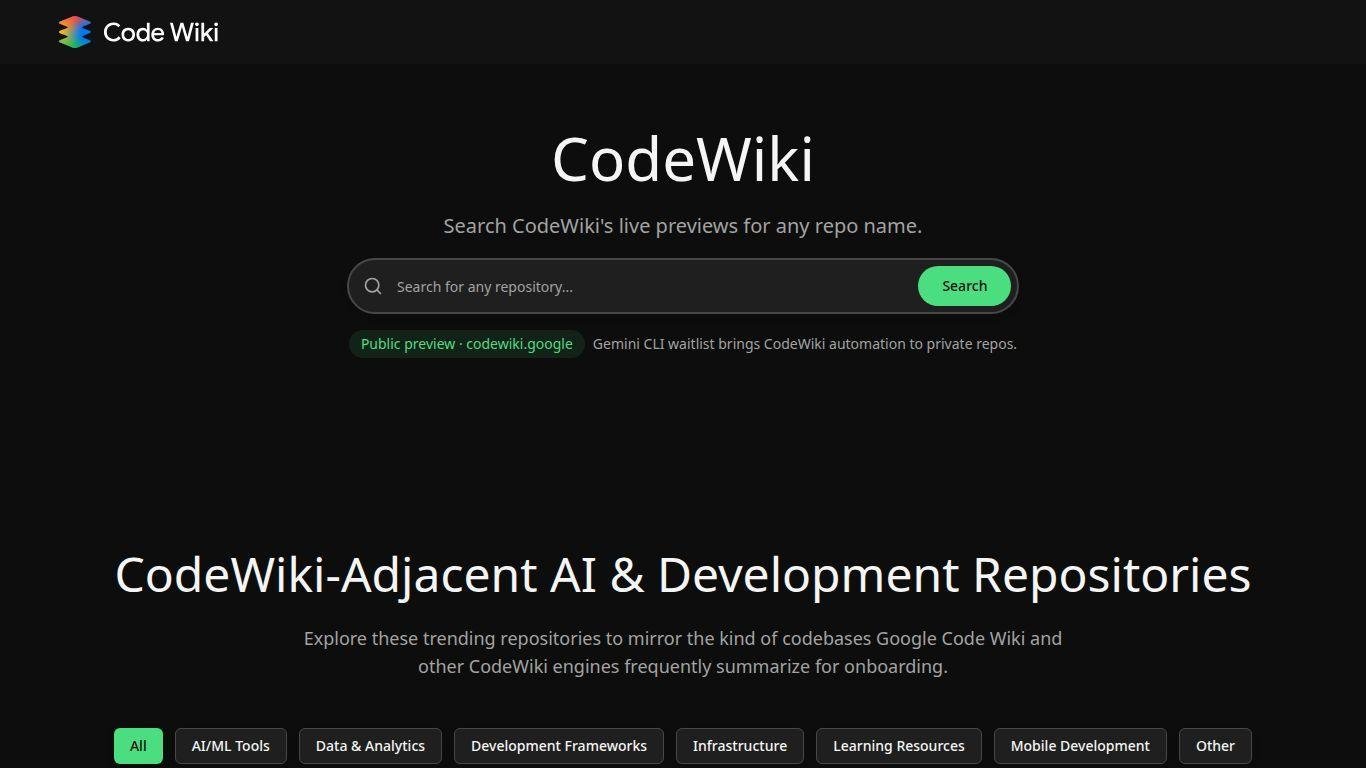The image size is (1366, 768).
Task: Filter repositories by AI/ML Tools
Action: pyautogui.click(x=230, y=746)
